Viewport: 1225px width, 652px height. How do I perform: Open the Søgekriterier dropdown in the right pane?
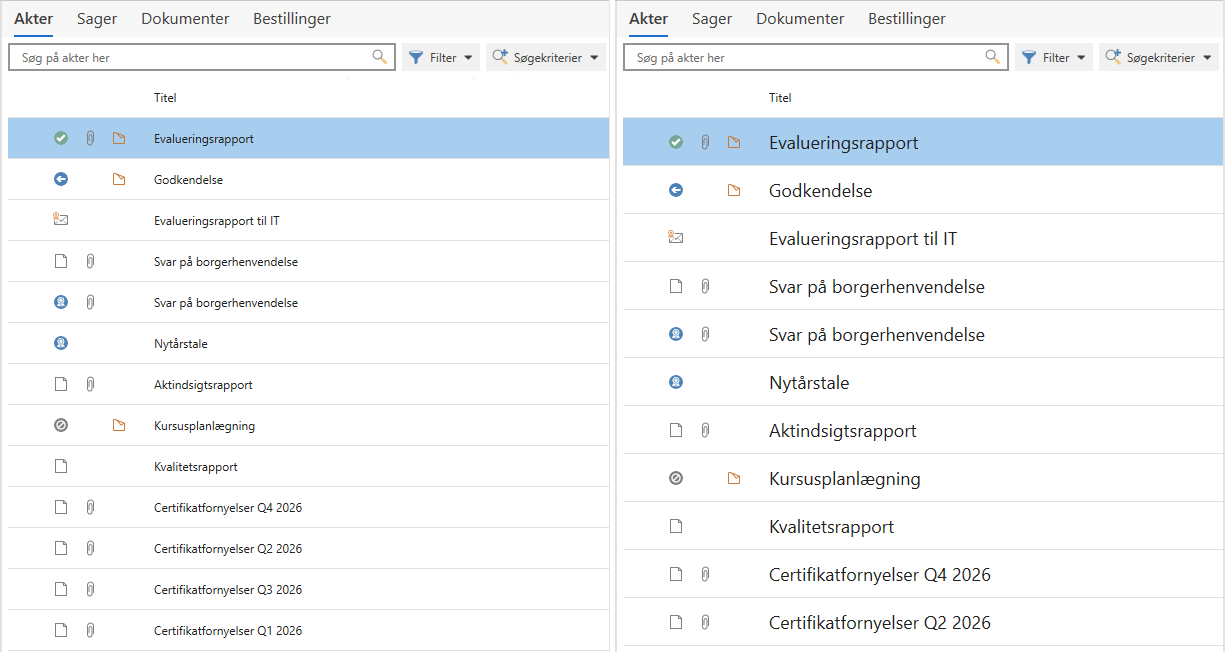1159,57
